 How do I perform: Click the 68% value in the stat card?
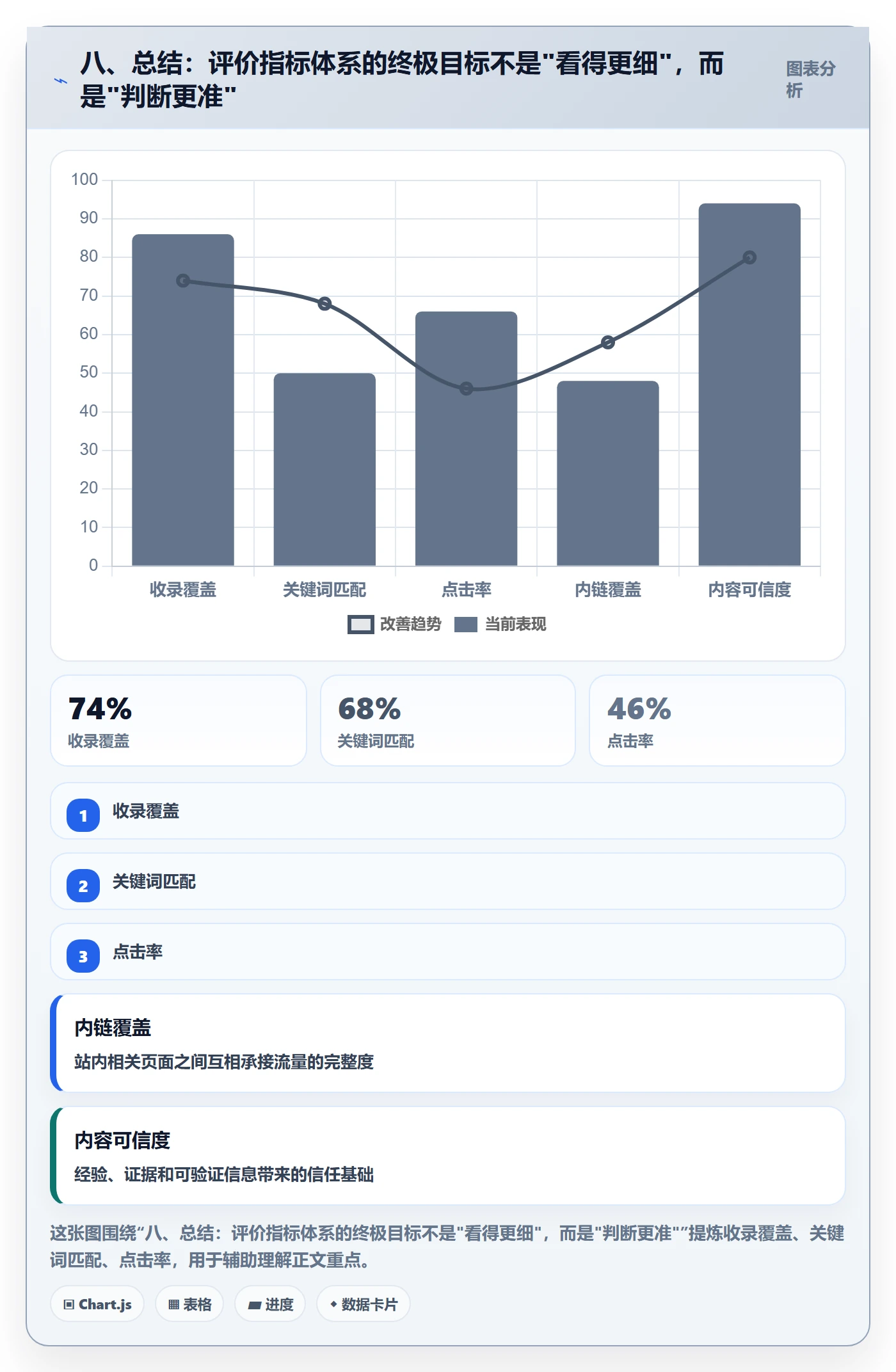(369, 709)
